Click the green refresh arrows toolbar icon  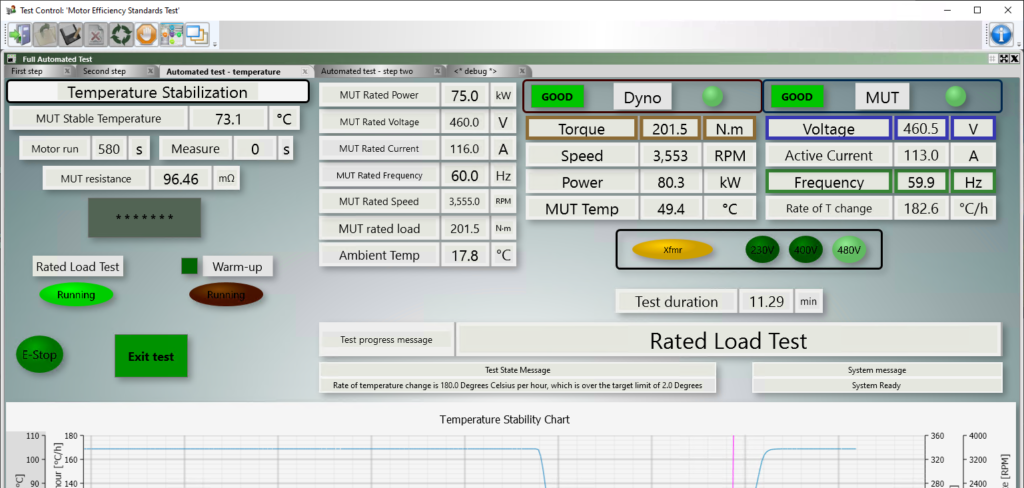click(x=121, y=34)
